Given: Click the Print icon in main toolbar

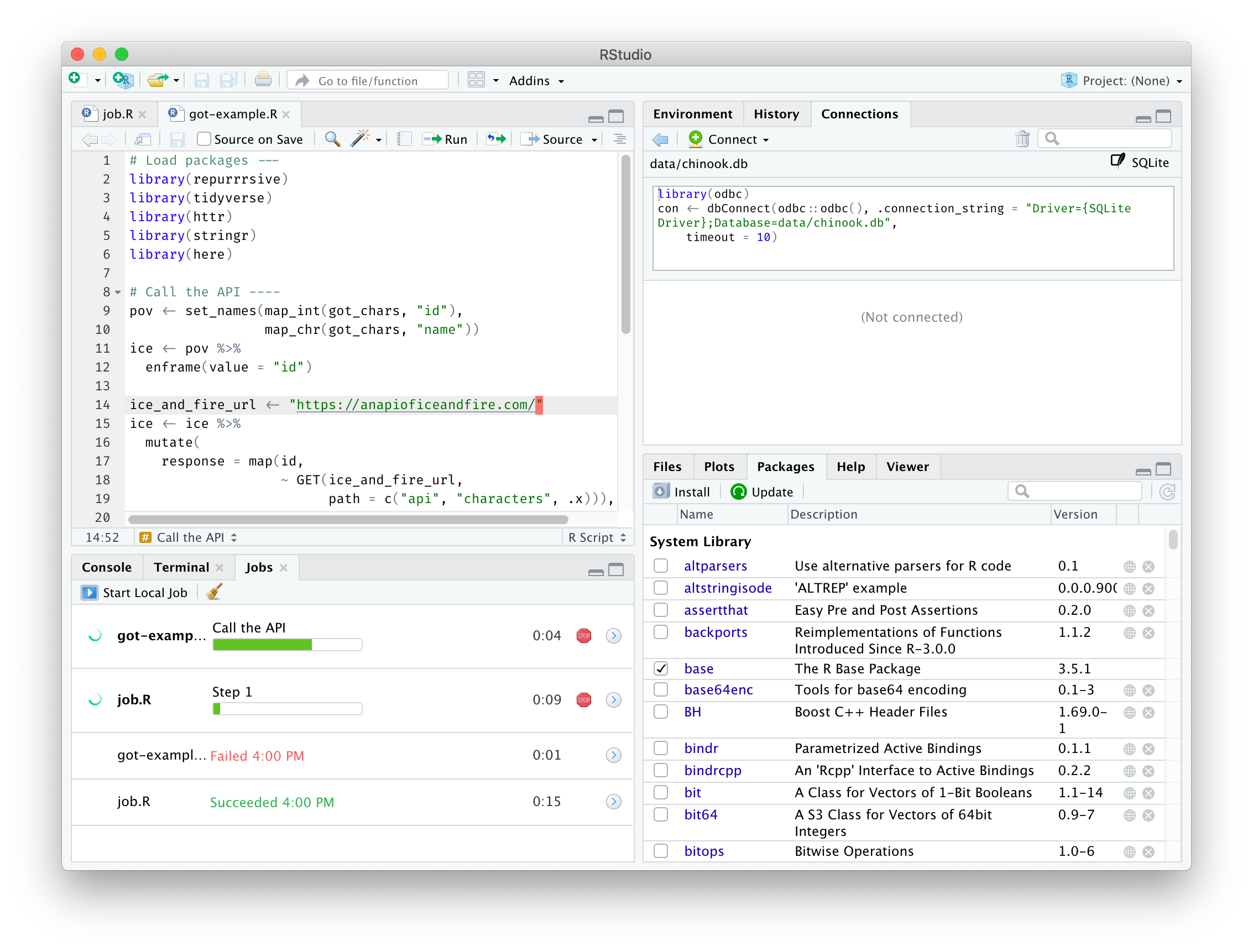Looking at the screenshot, I should click(263, 80).
